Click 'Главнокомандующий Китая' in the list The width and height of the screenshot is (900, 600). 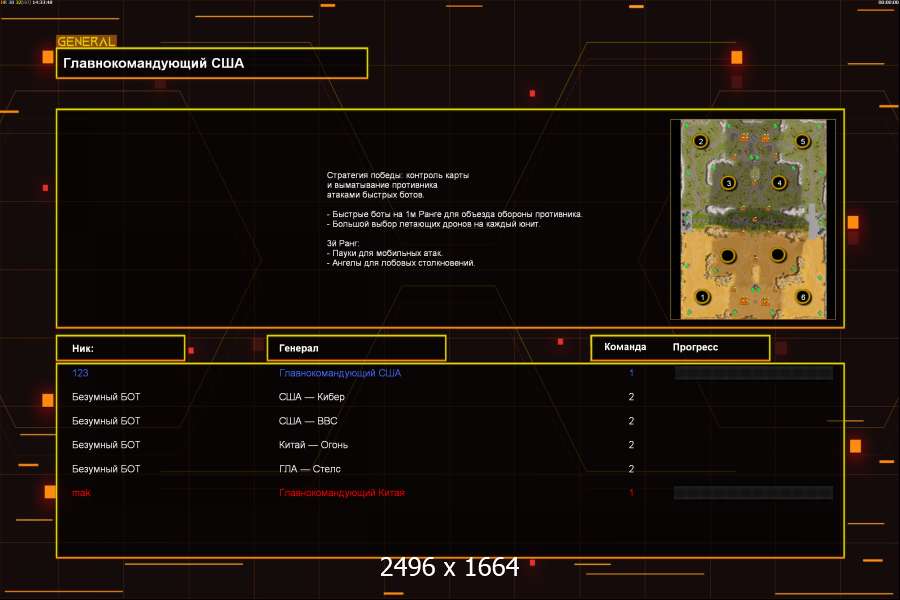point(342,493)
